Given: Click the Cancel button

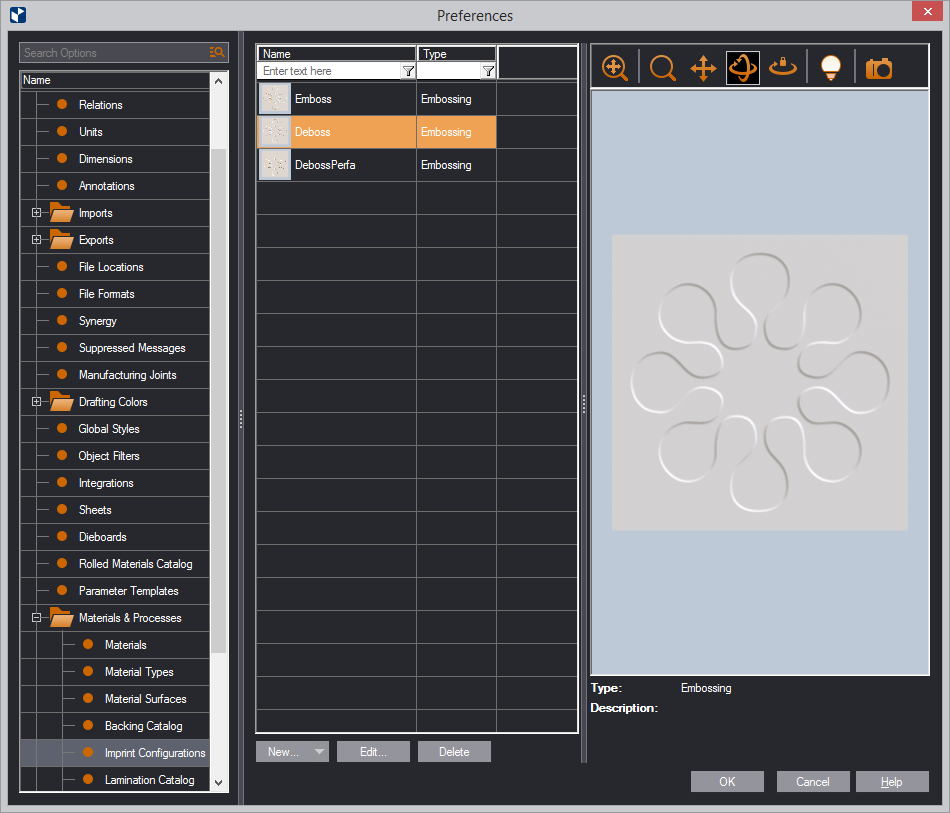Looking at the screenshot, I should (813, 781).
